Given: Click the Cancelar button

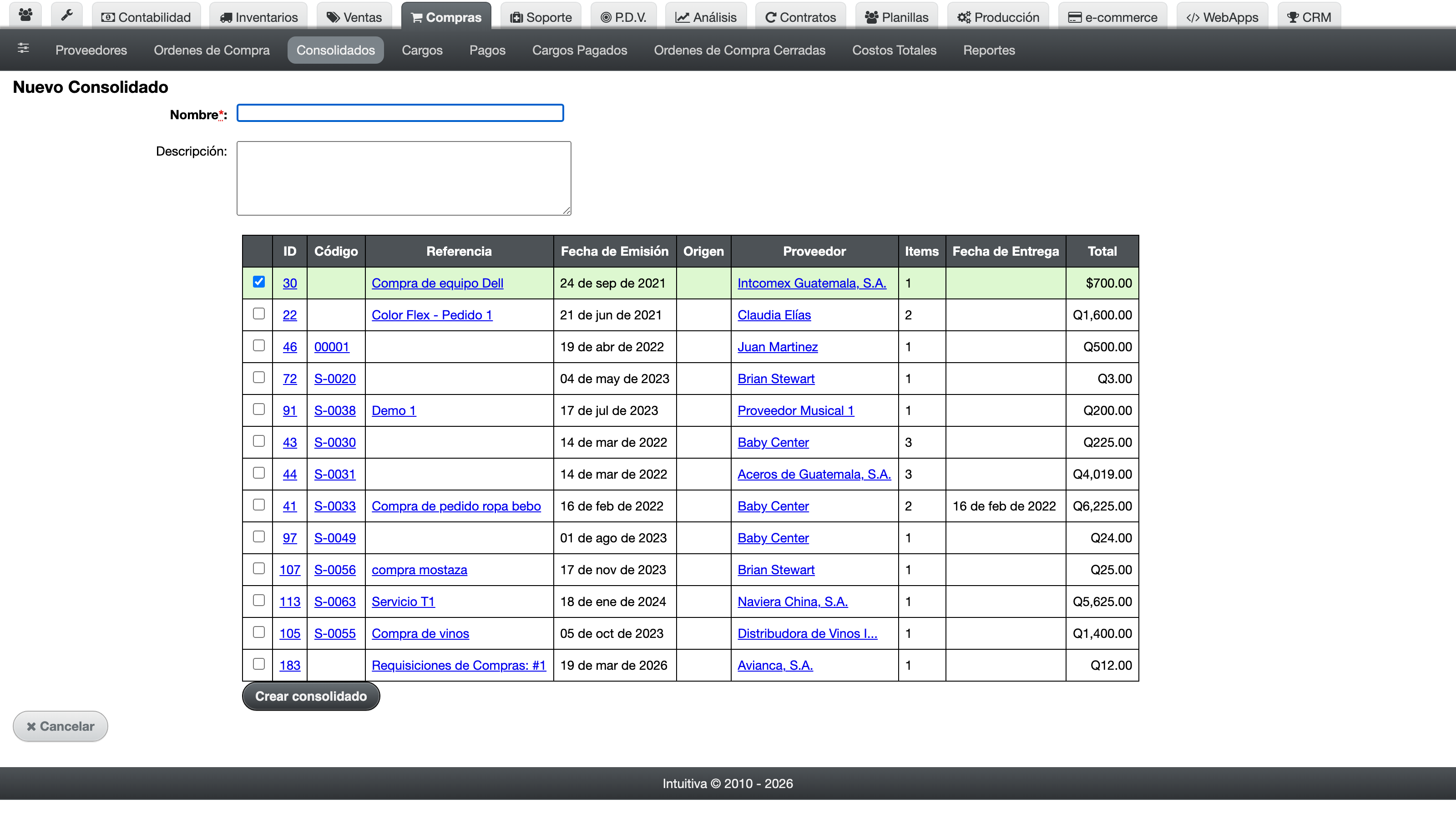Looking at the screenshot, I should click(x=61, y=726).
